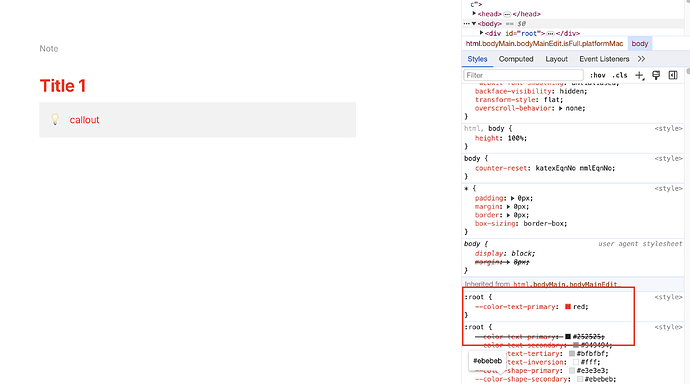Open the Event Listeners tab
The image size is (690, 384).
point(604,59)
